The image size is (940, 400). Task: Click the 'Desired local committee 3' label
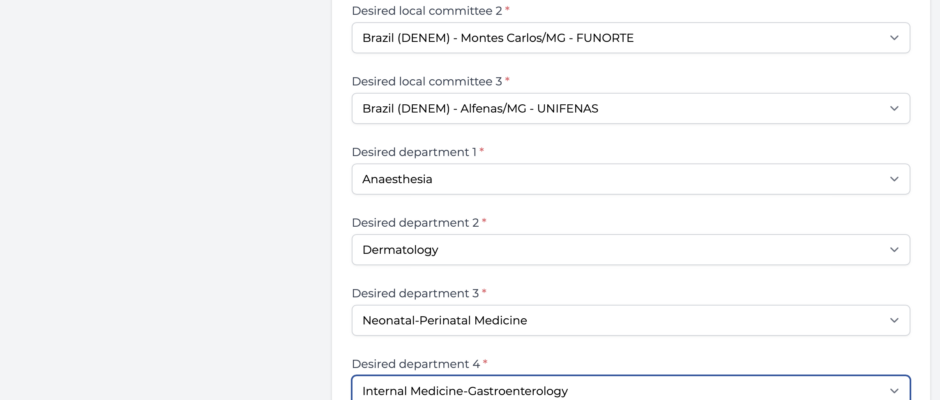pos(427,82)
